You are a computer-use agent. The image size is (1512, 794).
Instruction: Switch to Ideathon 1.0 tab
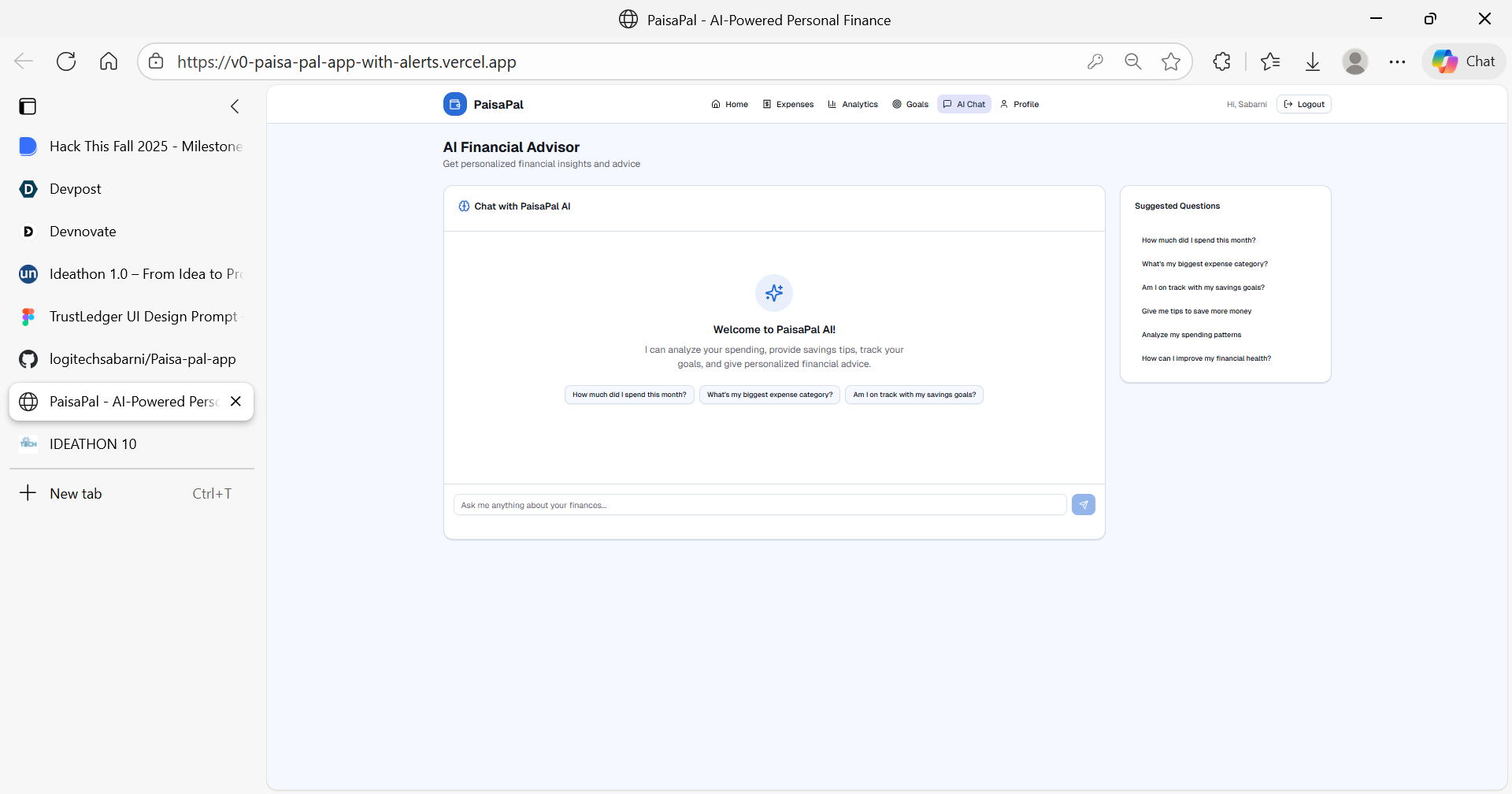pyautogui.click(x=132, y=274)
